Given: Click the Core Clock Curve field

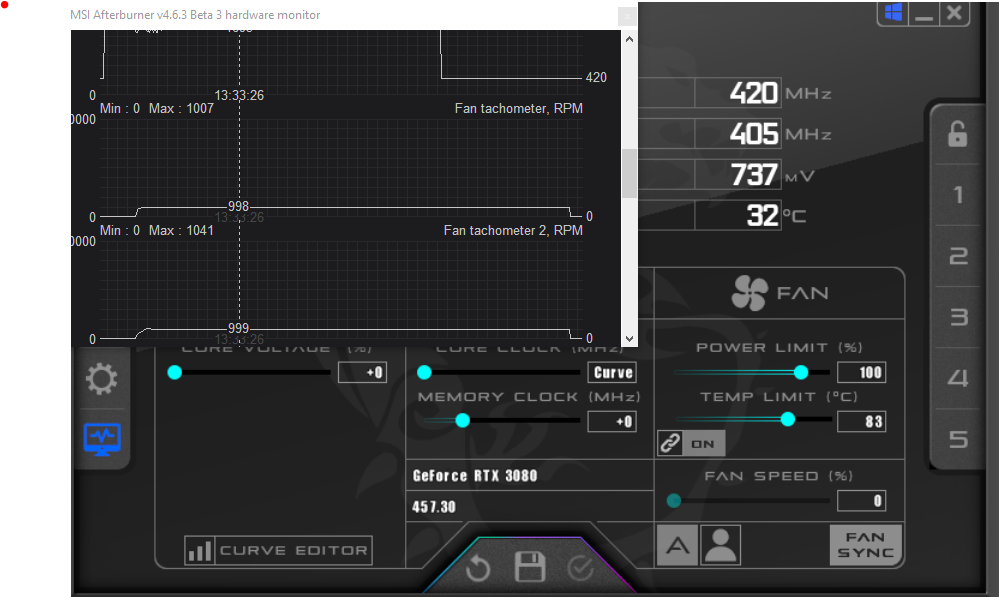Looking at the screenshot, I should 612,372.
